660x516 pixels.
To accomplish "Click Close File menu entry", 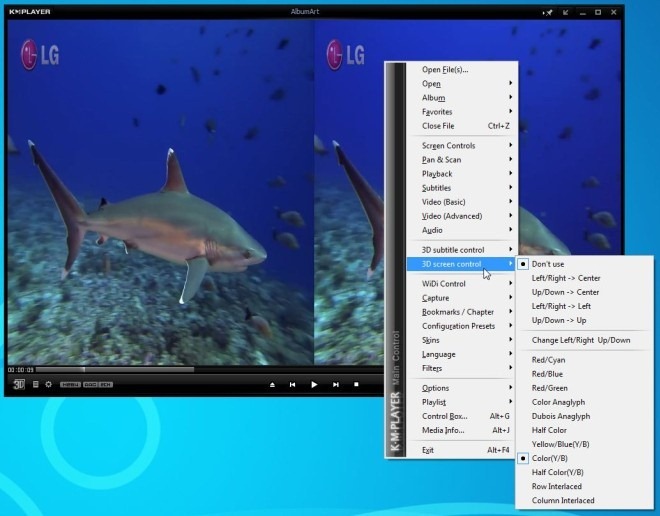I will [462, 126].
